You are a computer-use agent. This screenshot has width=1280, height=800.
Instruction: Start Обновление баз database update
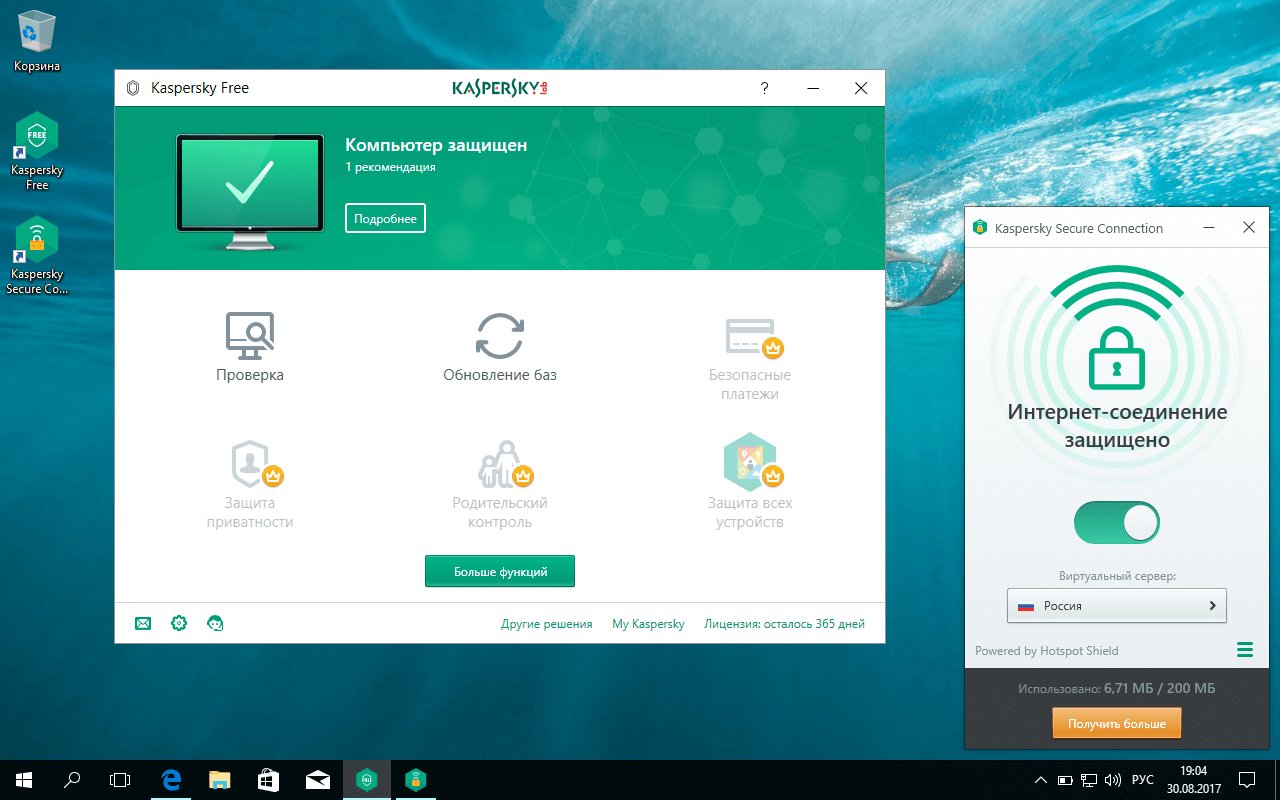500,347
